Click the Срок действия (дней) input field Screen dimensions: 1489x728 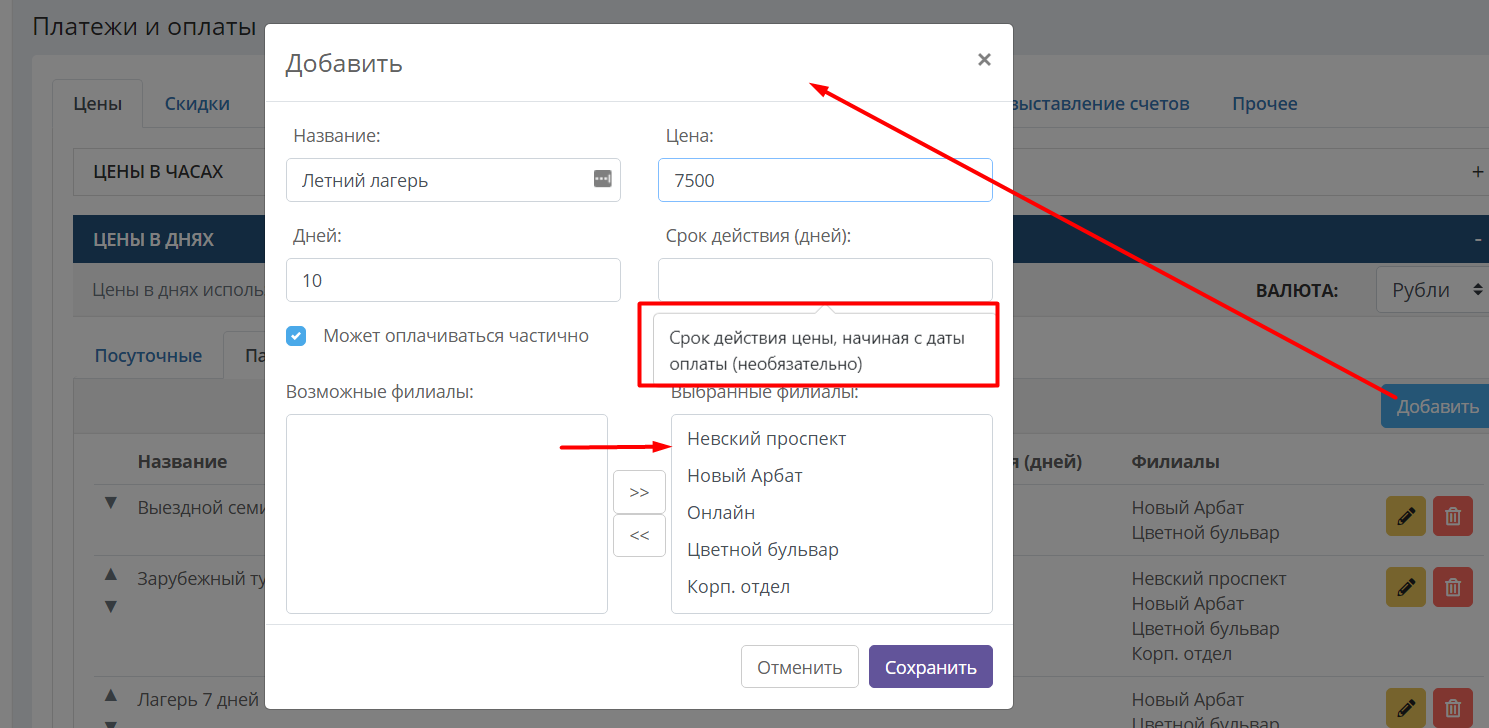[825, 280]
